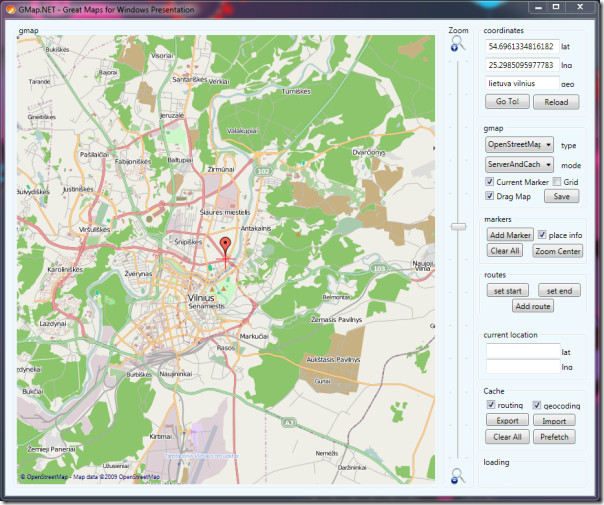This screenshot has height=505, width=604.
Task: Click the Import cache button
Action: click(x=554, y=421)
